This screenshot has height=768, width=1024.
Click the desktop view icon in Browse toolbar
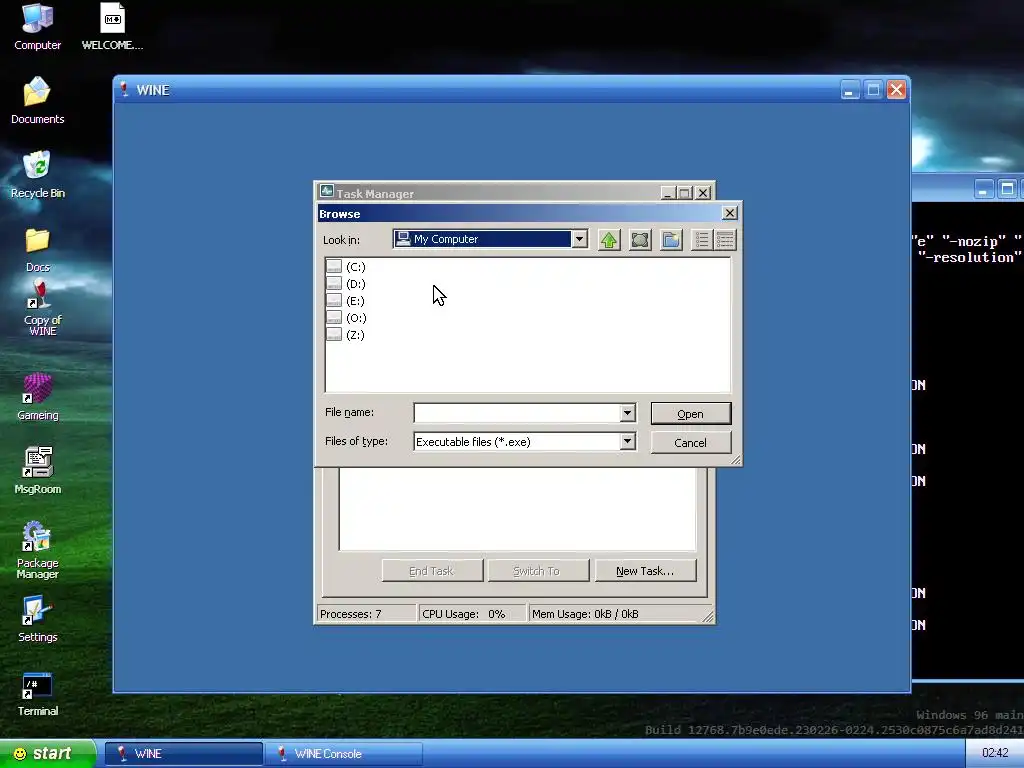click(640, 240)
